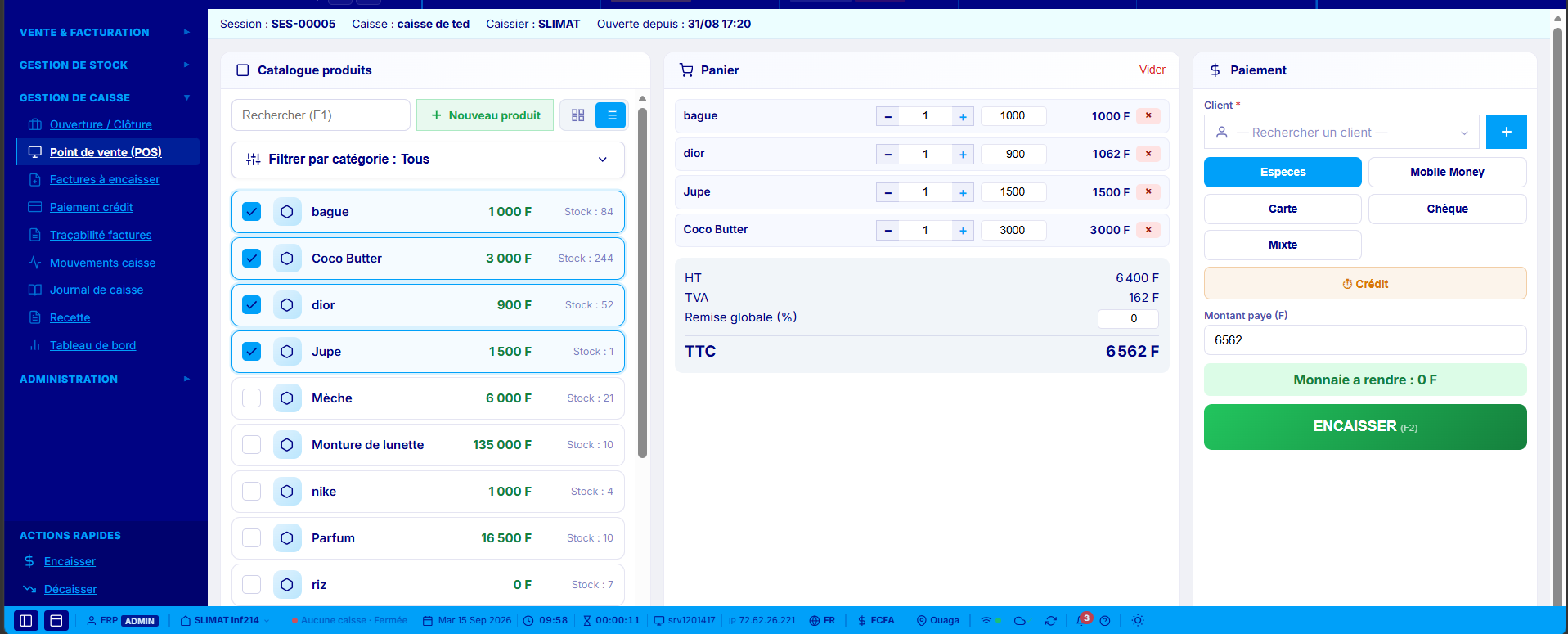The image size is (1568, 634).
Task: Remove bague from the cart
Action: [1148, 115]
